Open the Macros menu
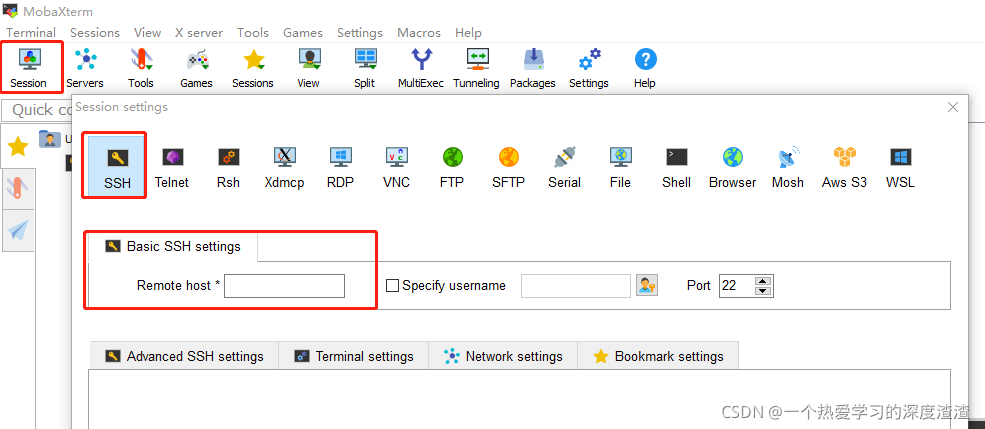Image resolution: width=985 pixels, height=429 pixels. pyautogui.click(x=419, y=33)
